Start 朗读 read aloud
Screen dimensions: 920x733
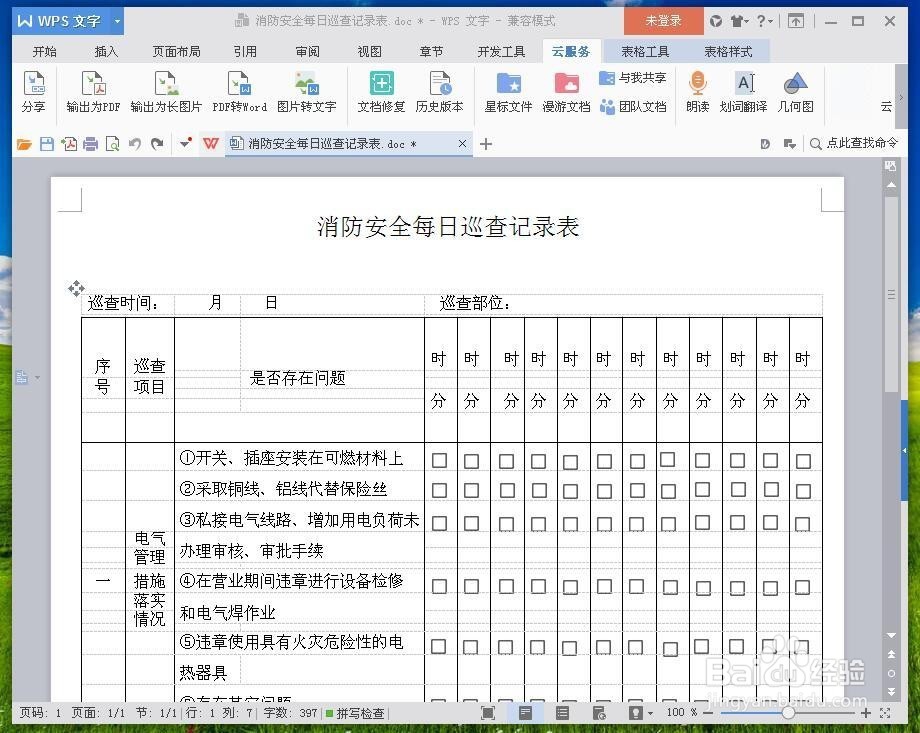click(x=698, y=91)
